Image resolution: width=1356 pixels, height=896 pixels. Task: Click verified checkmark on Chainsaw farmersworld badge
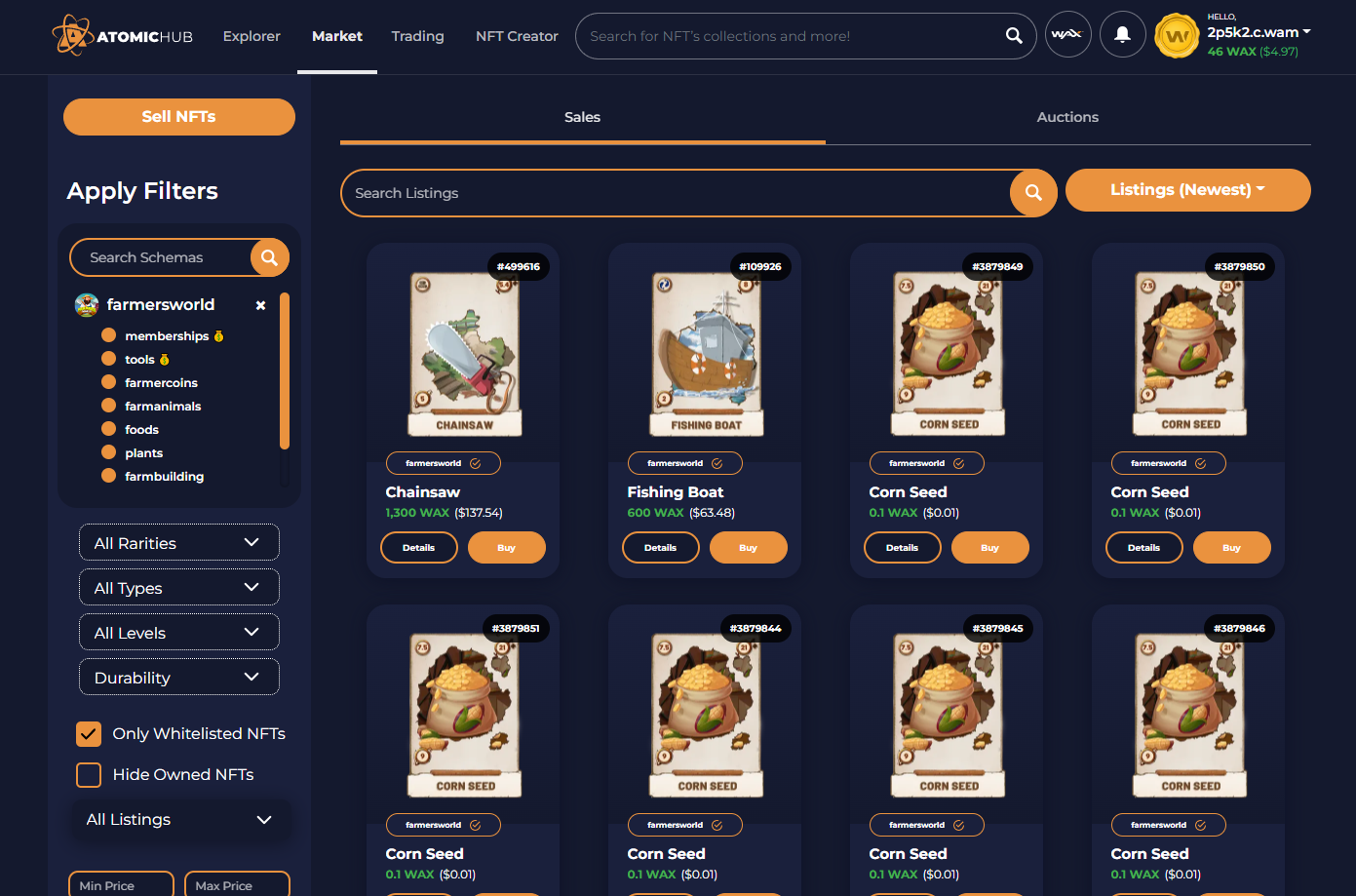click(x=475, y=463)
